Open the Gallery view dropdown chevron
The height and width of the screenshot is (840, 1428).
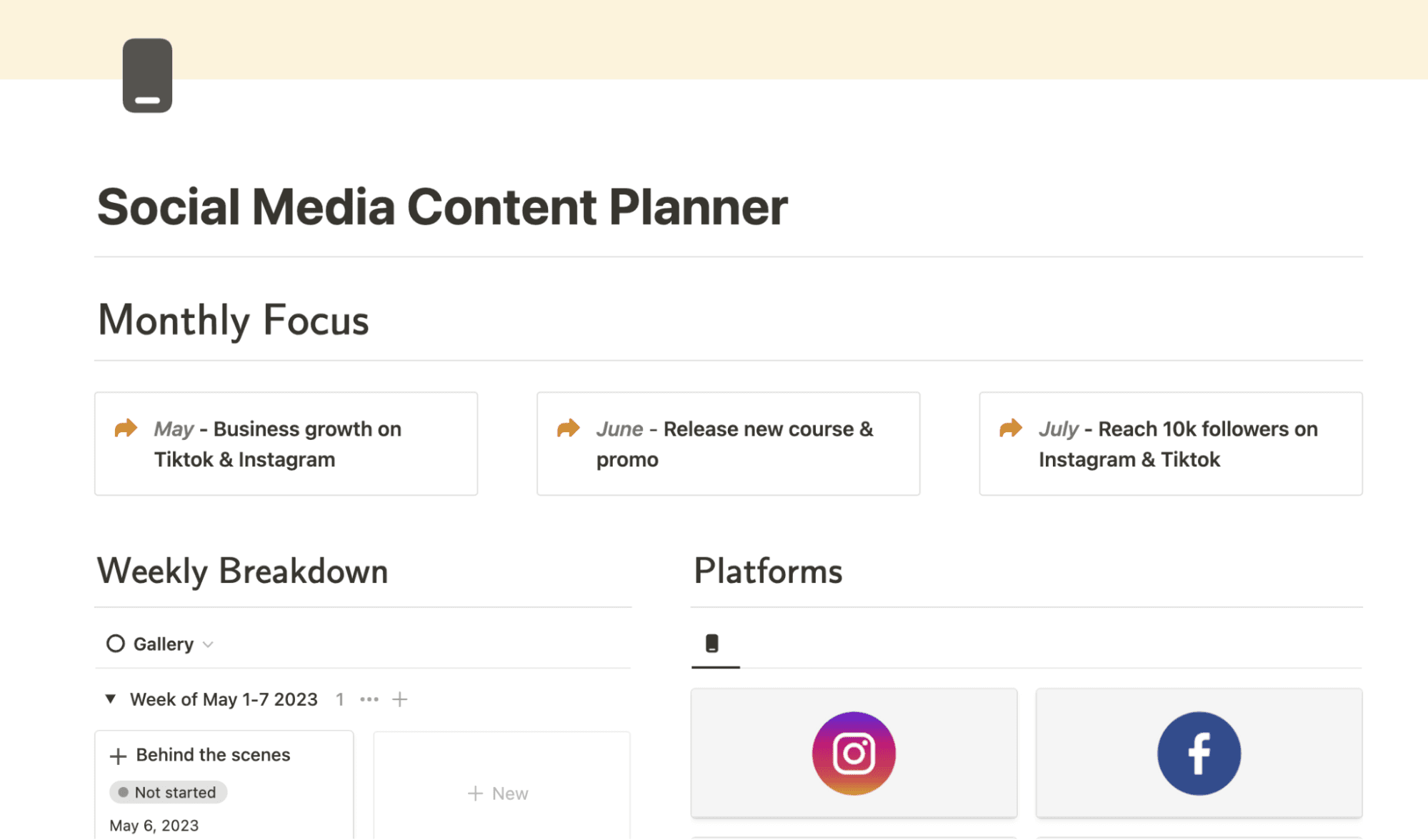coord(208,644)
